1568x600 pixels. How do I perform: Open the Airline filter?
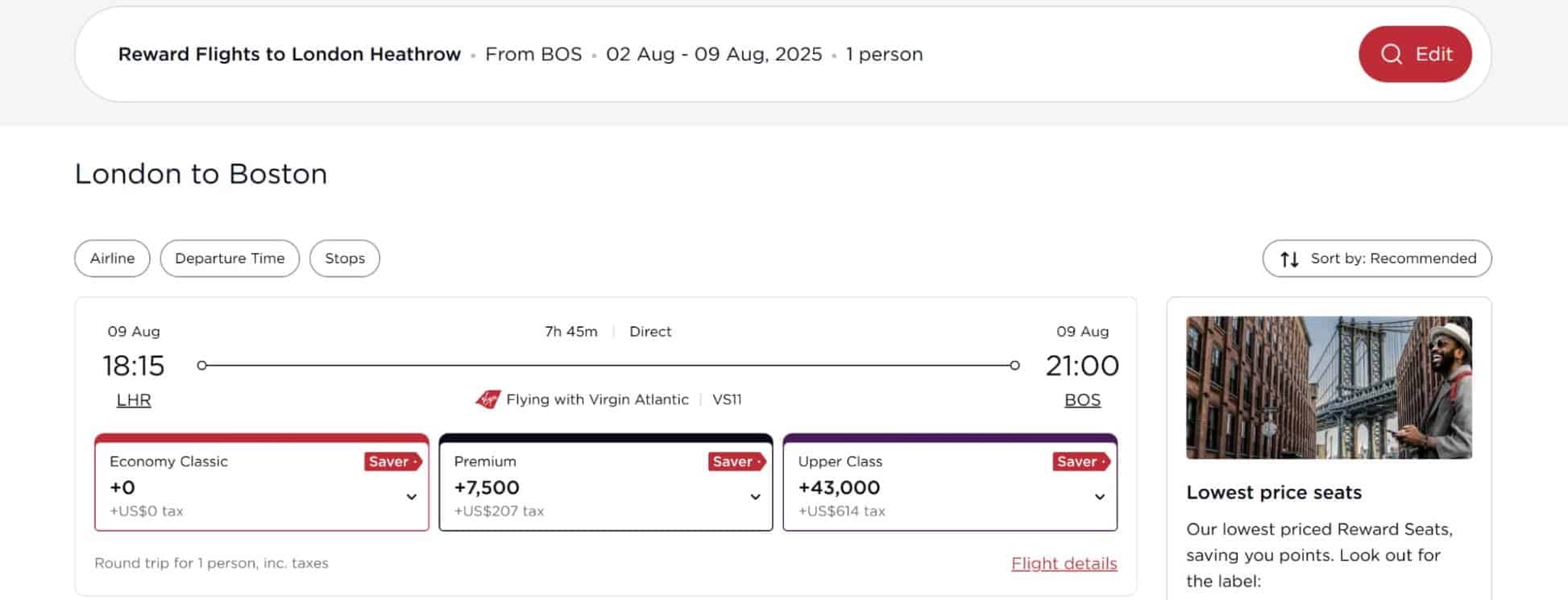point(112,259)
